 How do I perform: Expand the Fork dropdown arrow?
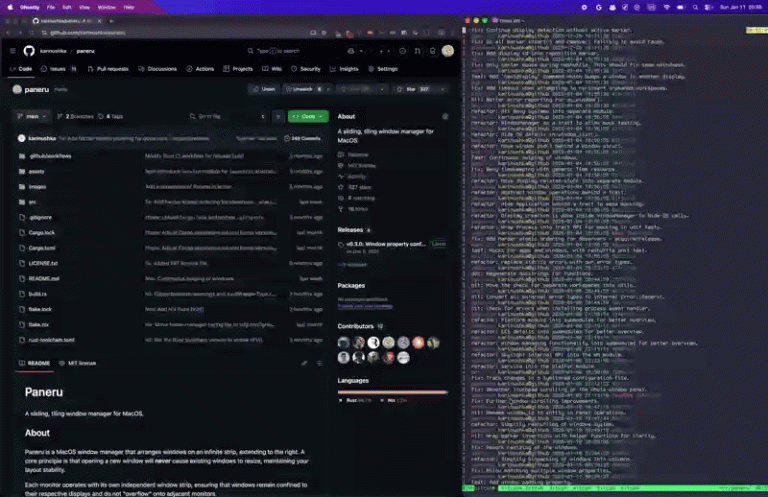click(x=382, y=89)
